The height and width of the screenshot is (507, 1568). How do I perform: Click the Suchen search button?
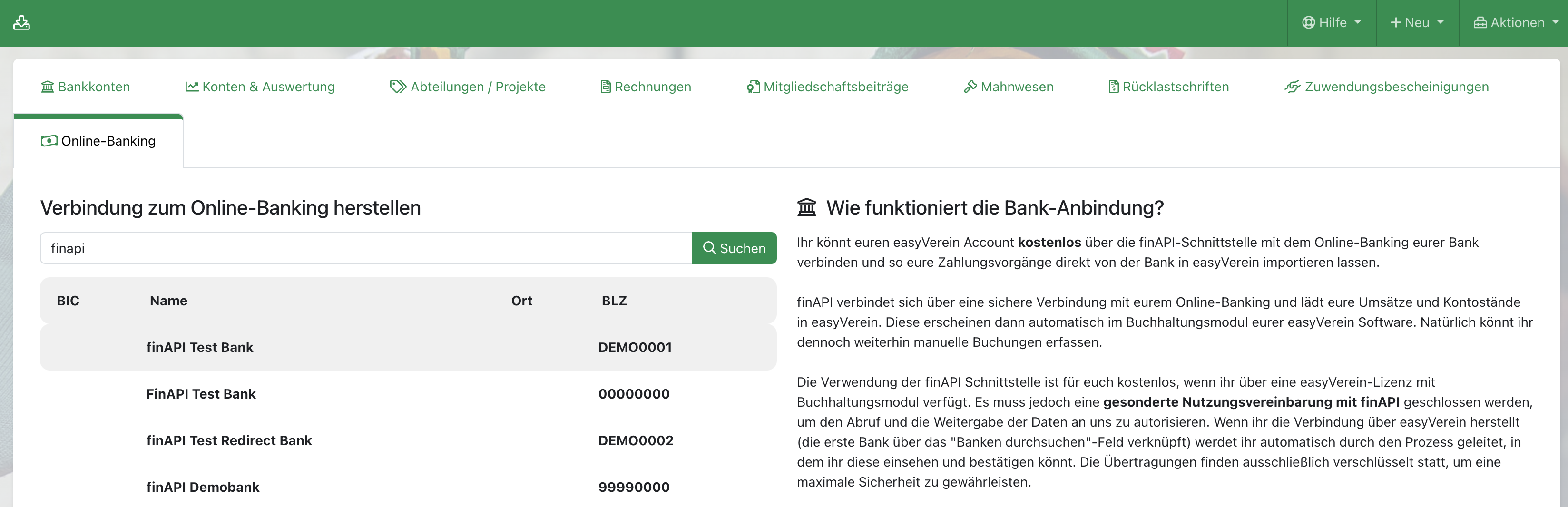point(734,248)
